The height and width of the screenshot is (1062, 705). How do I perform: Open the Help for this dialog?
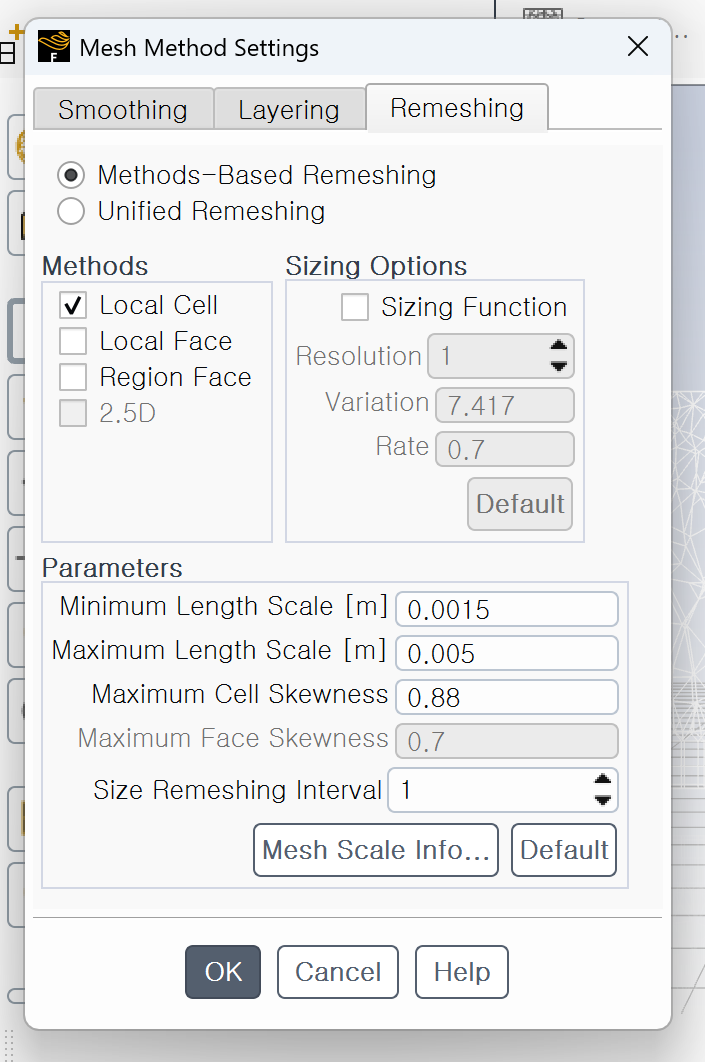click(x=462, y=972)
